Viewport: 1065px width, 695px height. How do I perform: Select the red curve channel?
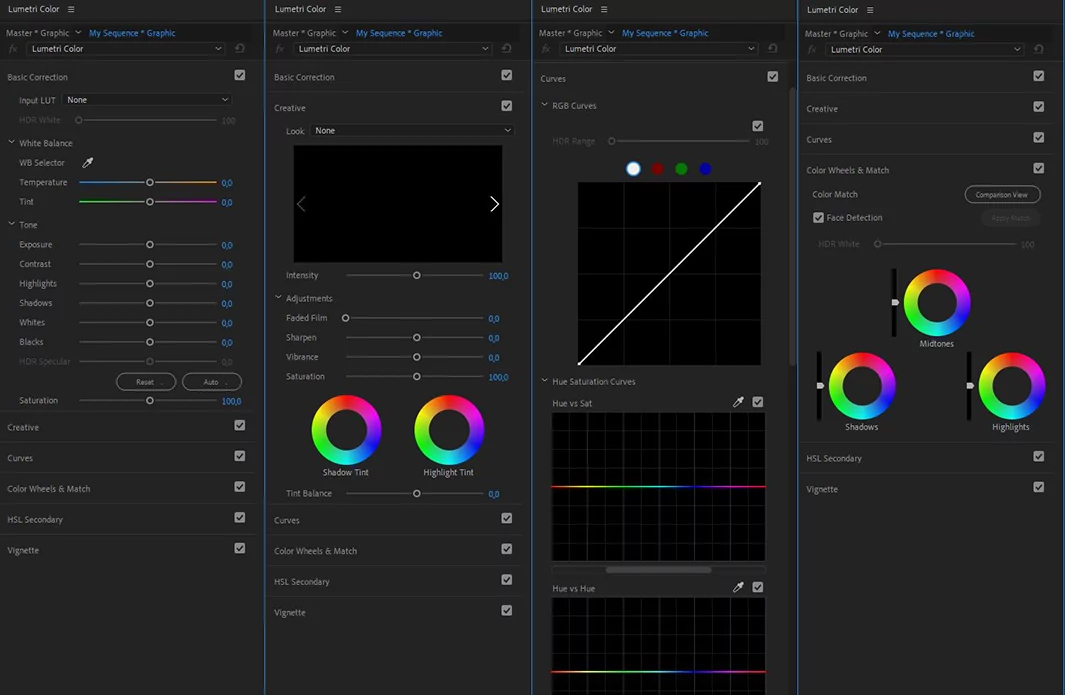click(x=657, y=168)
